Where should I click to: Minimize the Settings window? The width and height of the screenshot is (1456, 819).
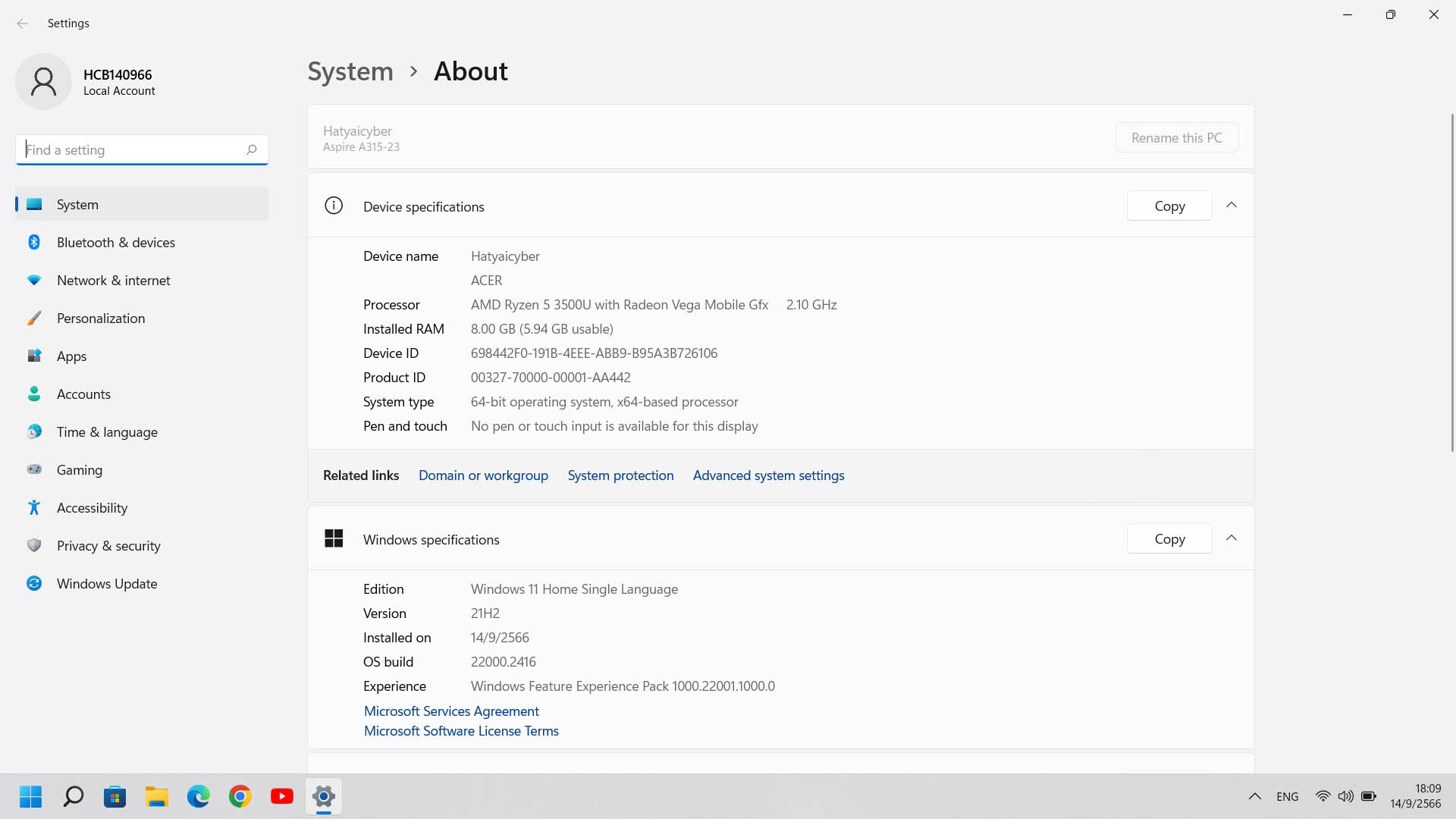[x=1348, y=14]
